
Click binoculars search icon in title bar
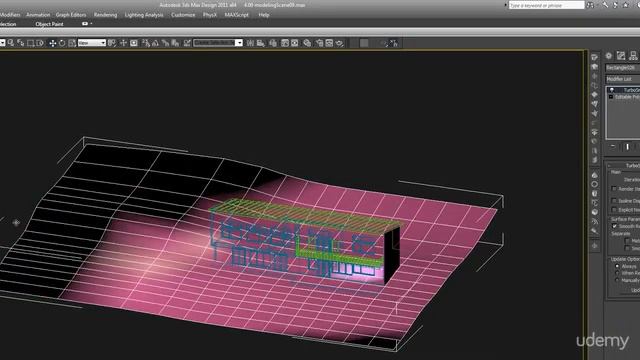tap(590, 5)
